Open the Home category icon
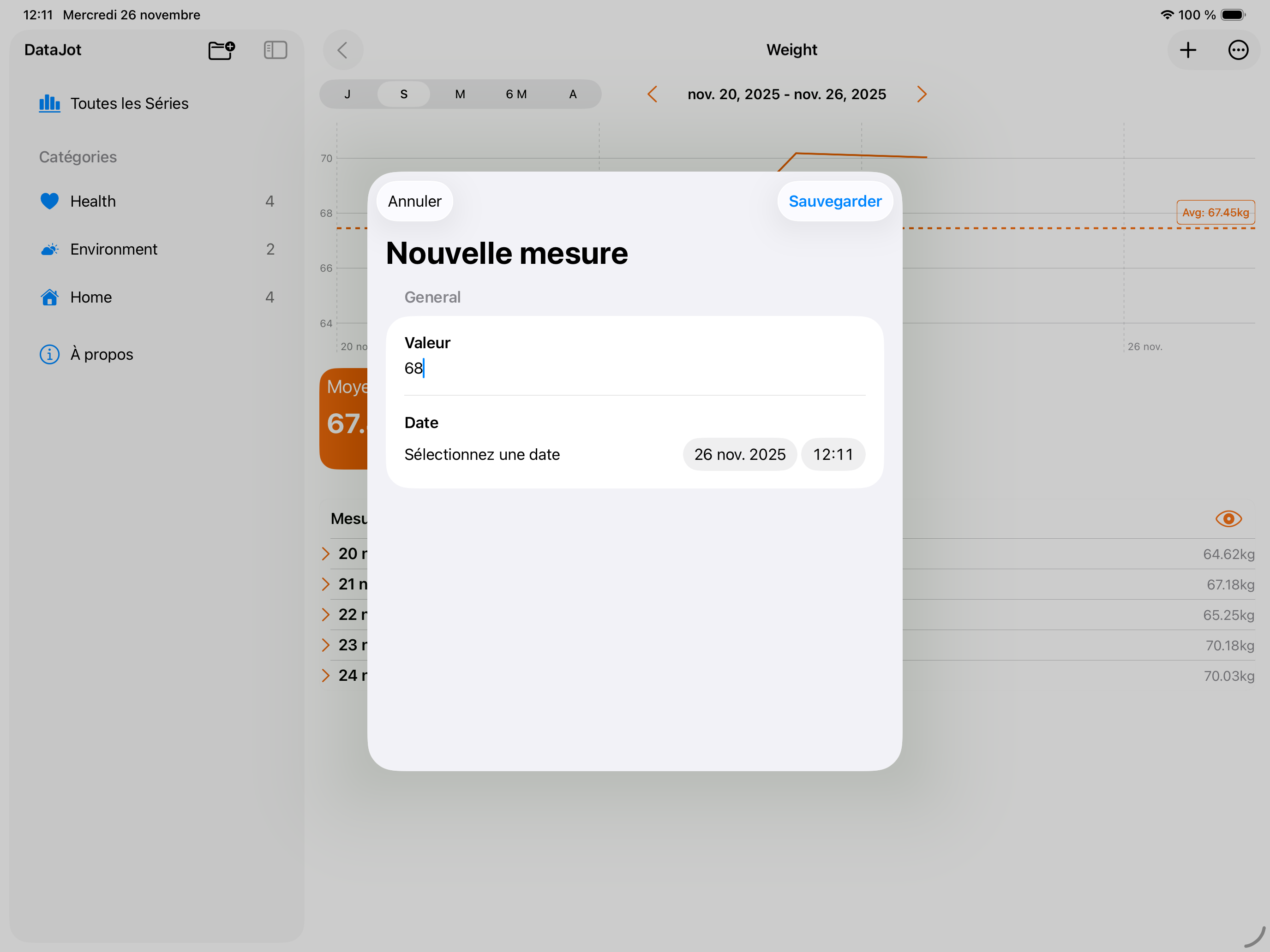The width and height of the screenshot is (1270, 952). click(x=49, y=297)
